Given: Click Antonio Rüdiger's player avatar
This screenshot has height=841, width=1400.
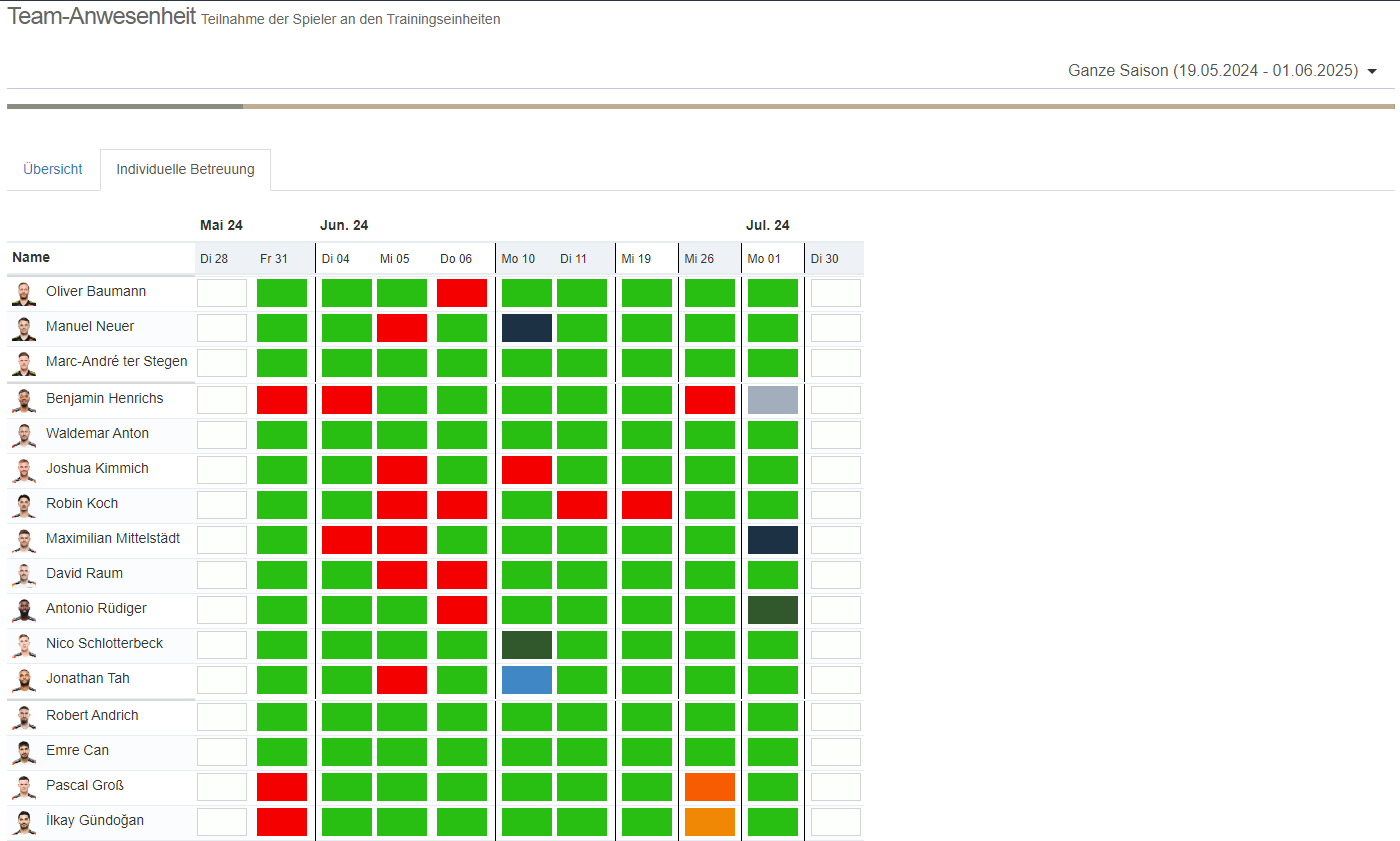Looking at the screenshot, I should click(23, 610).
